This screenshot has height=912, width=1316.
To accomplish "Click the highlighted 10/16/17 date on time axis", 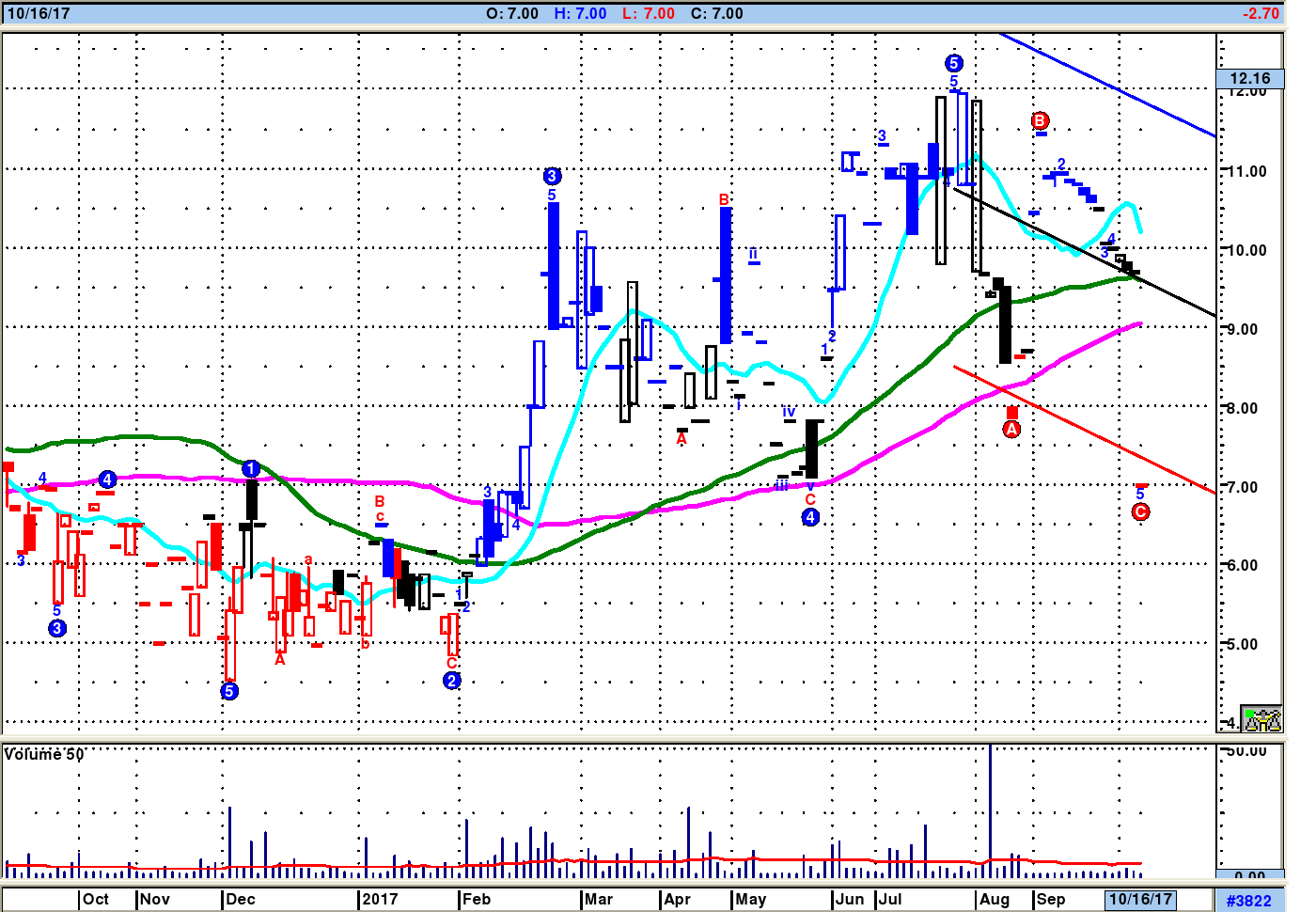I will (1140, 899).
